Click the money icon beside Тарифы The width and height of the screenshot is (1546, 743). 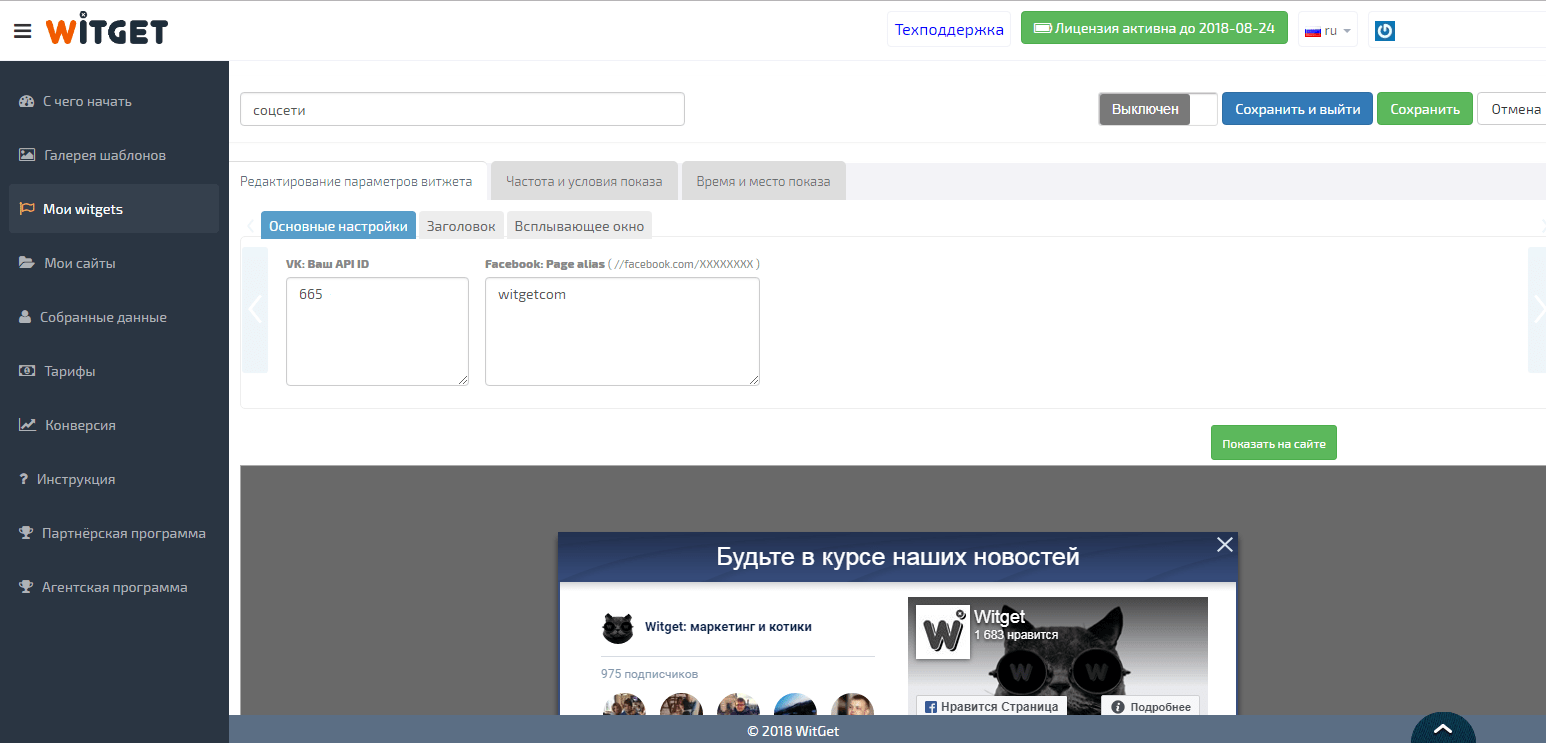(28, 371)
